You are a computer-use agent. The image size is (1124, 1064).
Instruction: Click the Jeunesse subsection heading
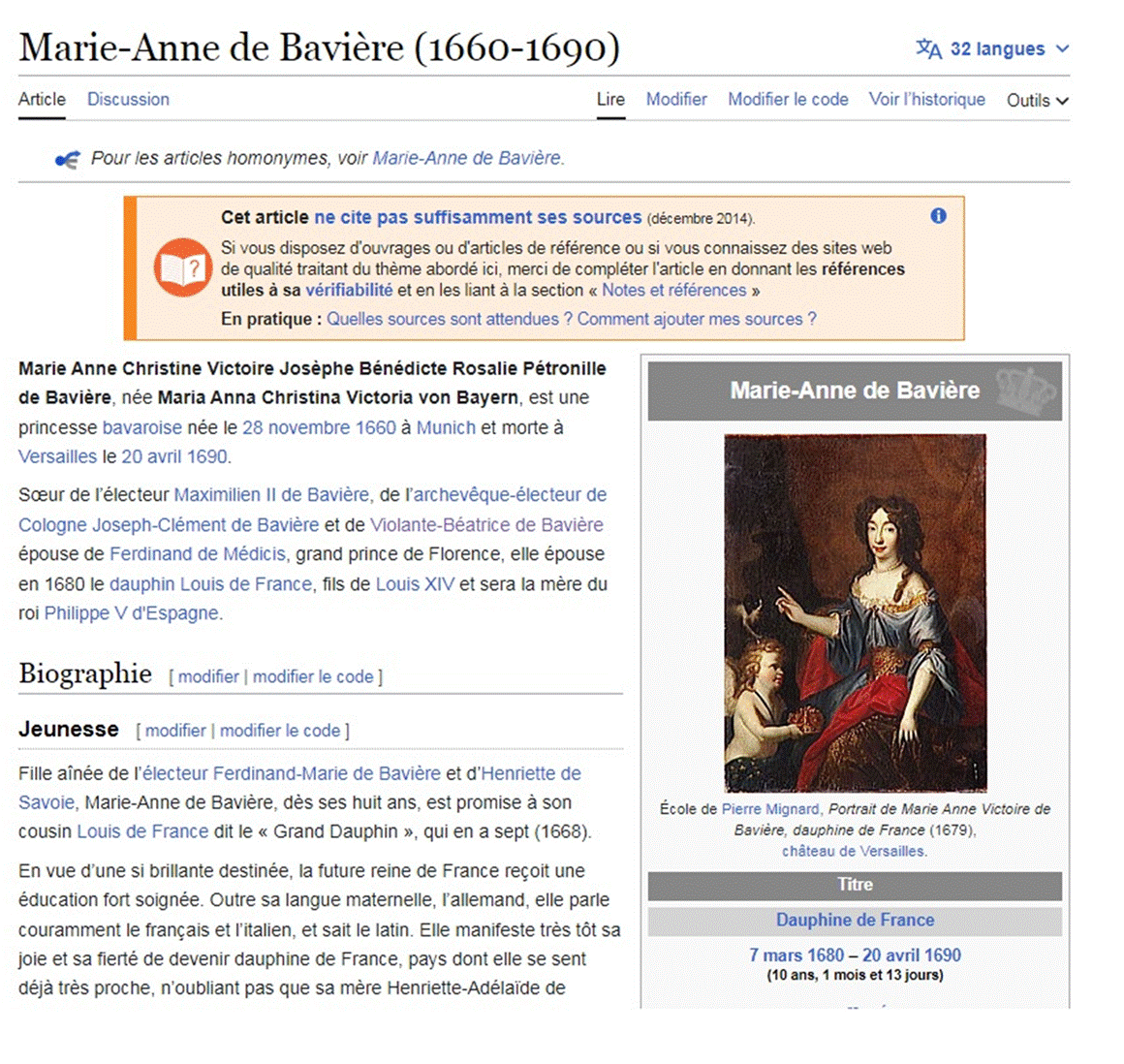point(69,729)
